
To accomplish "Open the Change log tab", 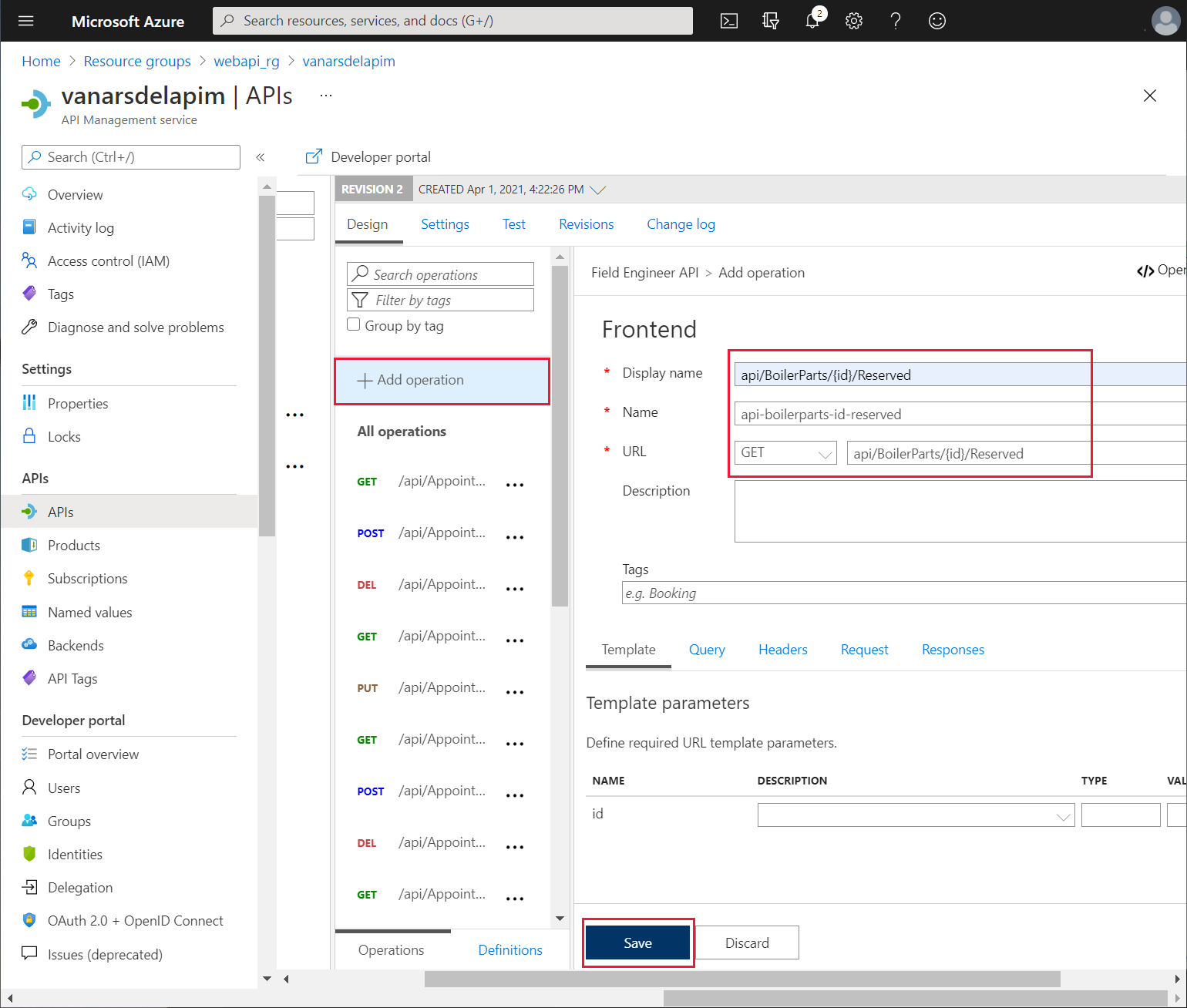I will click(x=681, y=224).
